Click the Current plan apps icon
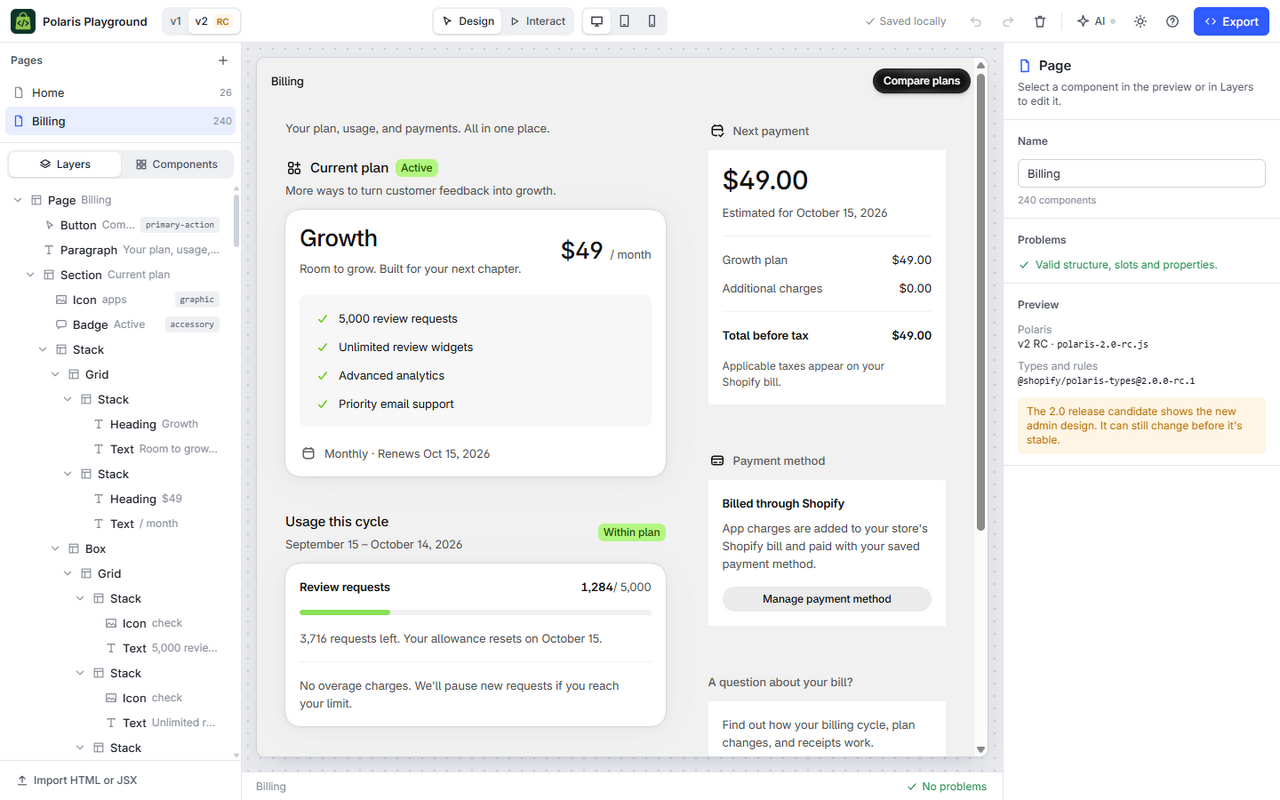The image size is (1280, 800). point(294,168)
